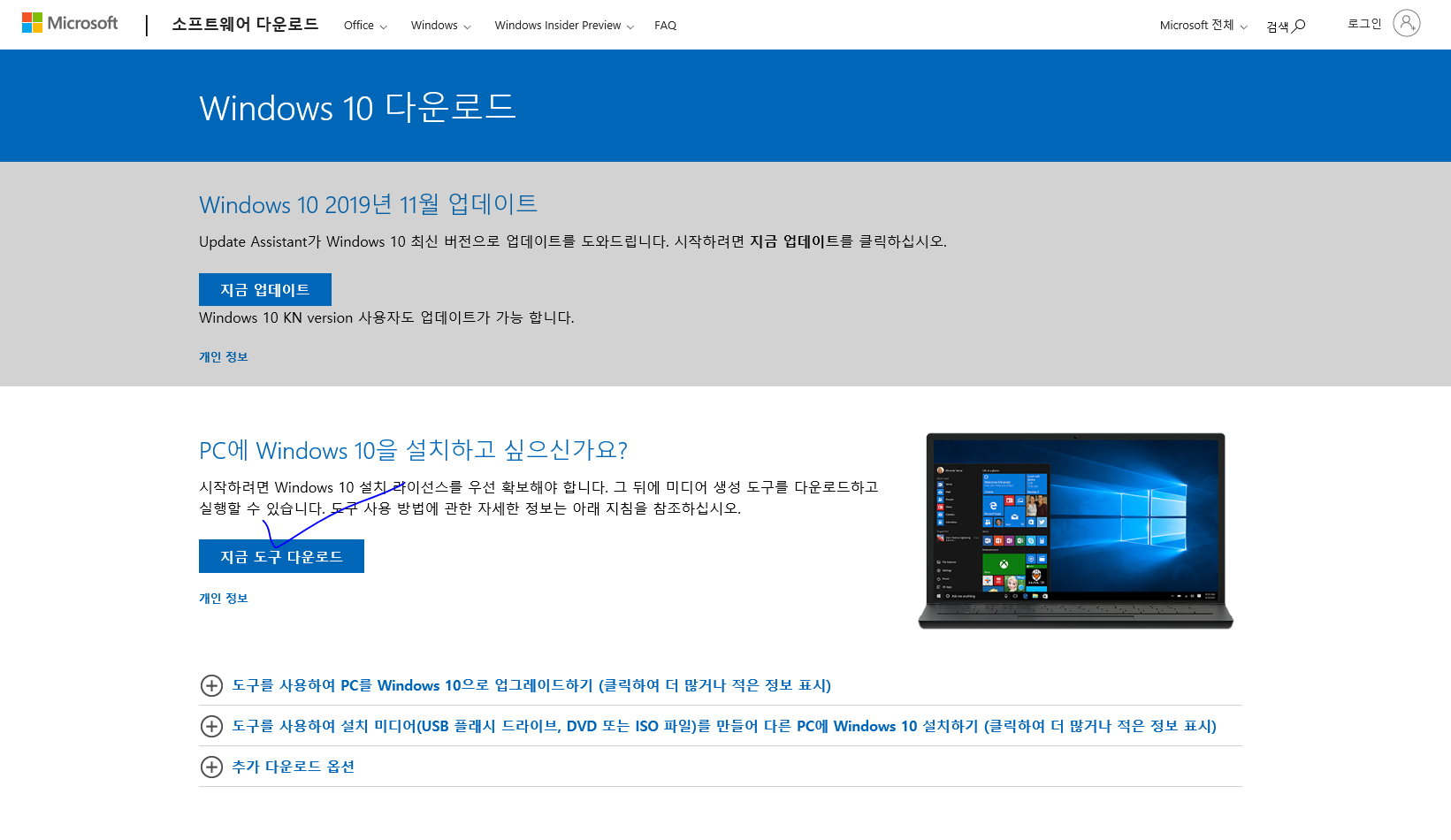Image resolution: width=1451 pixels, height=840 pixels.
Task: Expand the Microsoft 전체 dropdown
Action: (1203, 26)
